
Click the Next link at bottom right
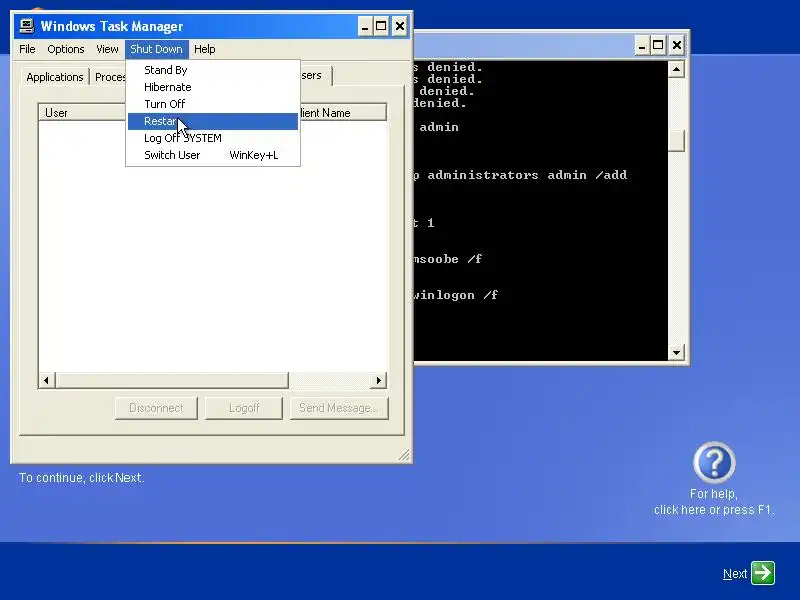pos(735,574)
